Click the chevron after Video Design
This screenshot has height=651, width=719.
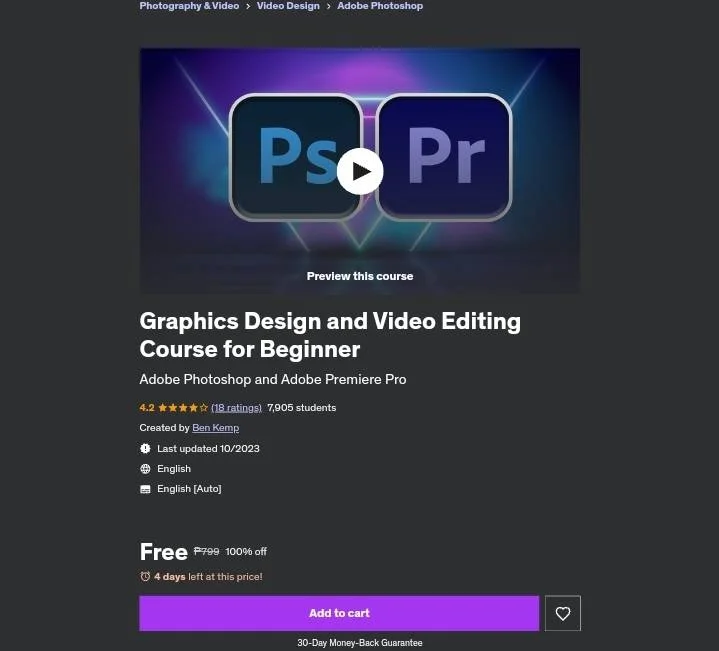(x=328, y=6)
